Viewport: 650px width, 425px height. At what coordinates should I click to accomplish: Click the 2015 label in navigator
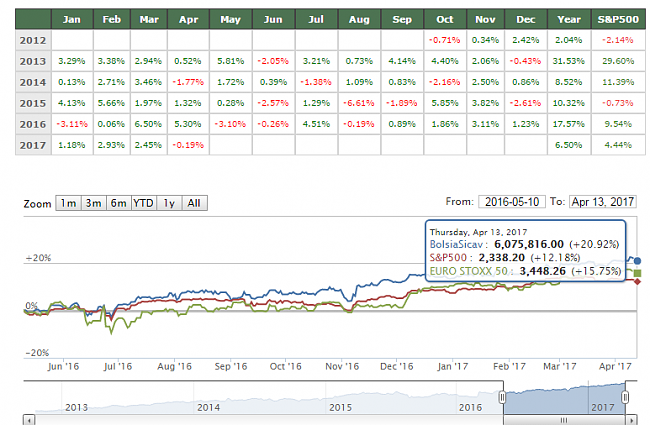340,408
